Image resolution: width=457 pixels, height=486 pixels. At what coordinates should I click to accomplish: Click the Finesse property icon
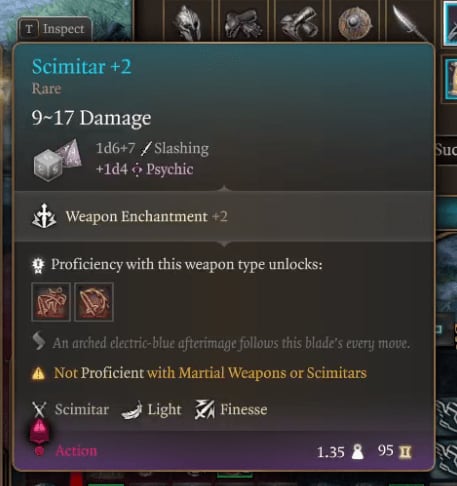205,409
